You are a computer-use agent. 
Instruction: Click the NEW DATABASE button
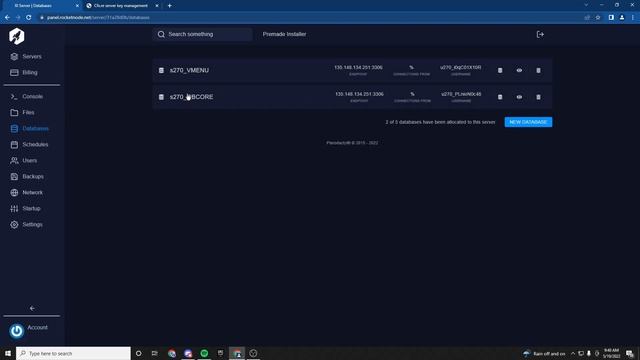click(x=528, y=122)
